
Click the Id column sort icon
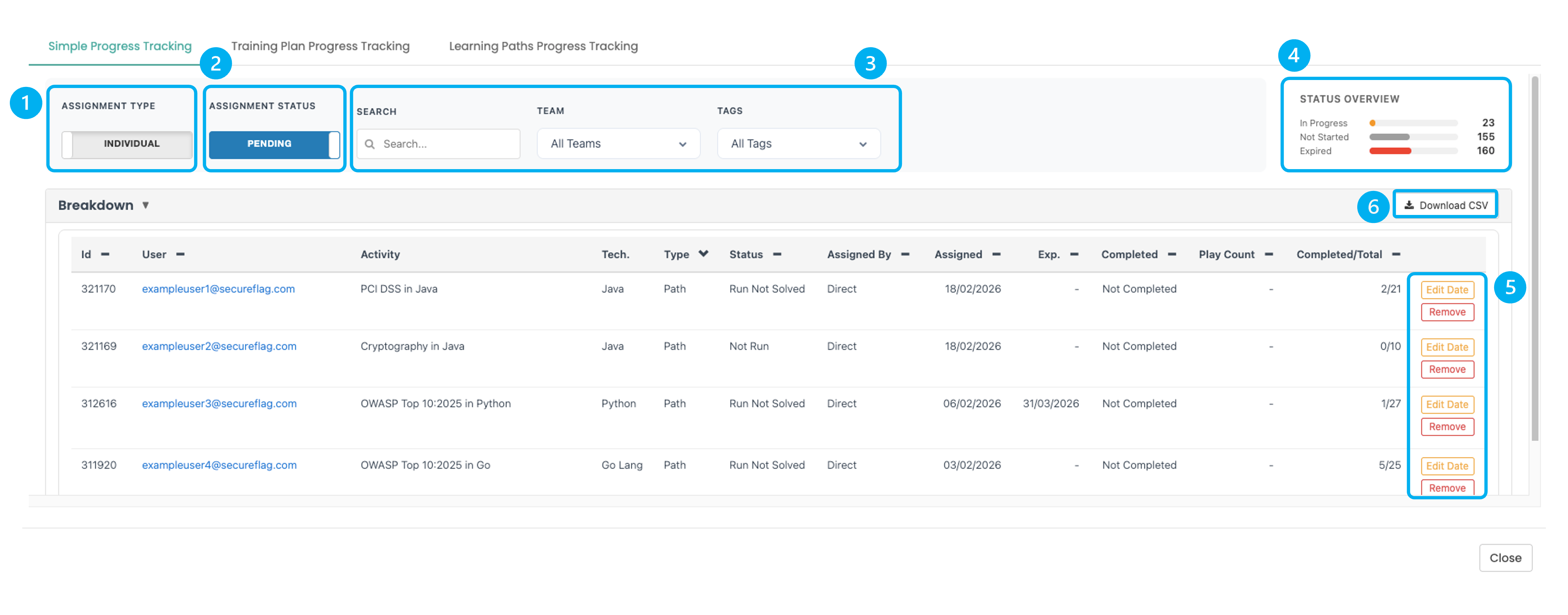(x=105, y=254)
